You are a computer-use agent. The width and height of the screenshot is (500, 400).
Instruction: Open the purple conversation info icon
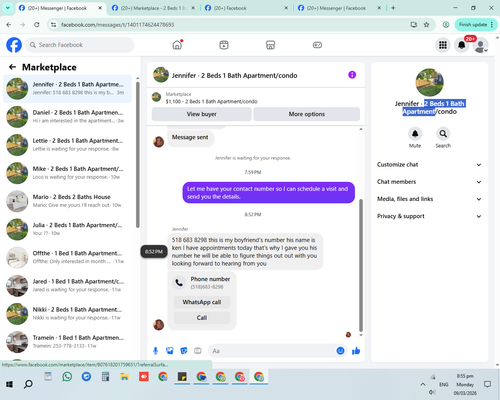point(352,75)
